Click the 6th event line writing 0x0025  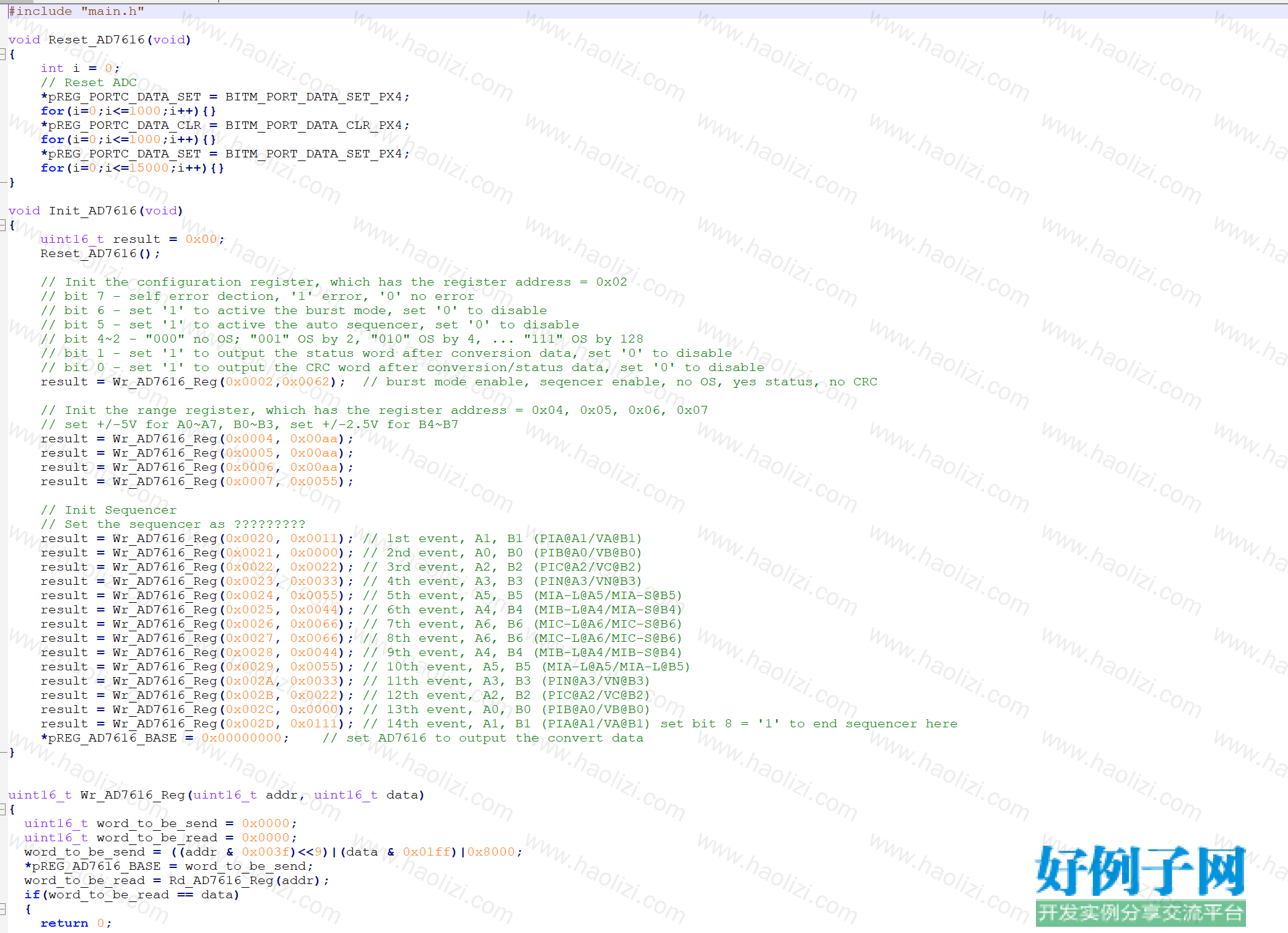click(362, 610)
